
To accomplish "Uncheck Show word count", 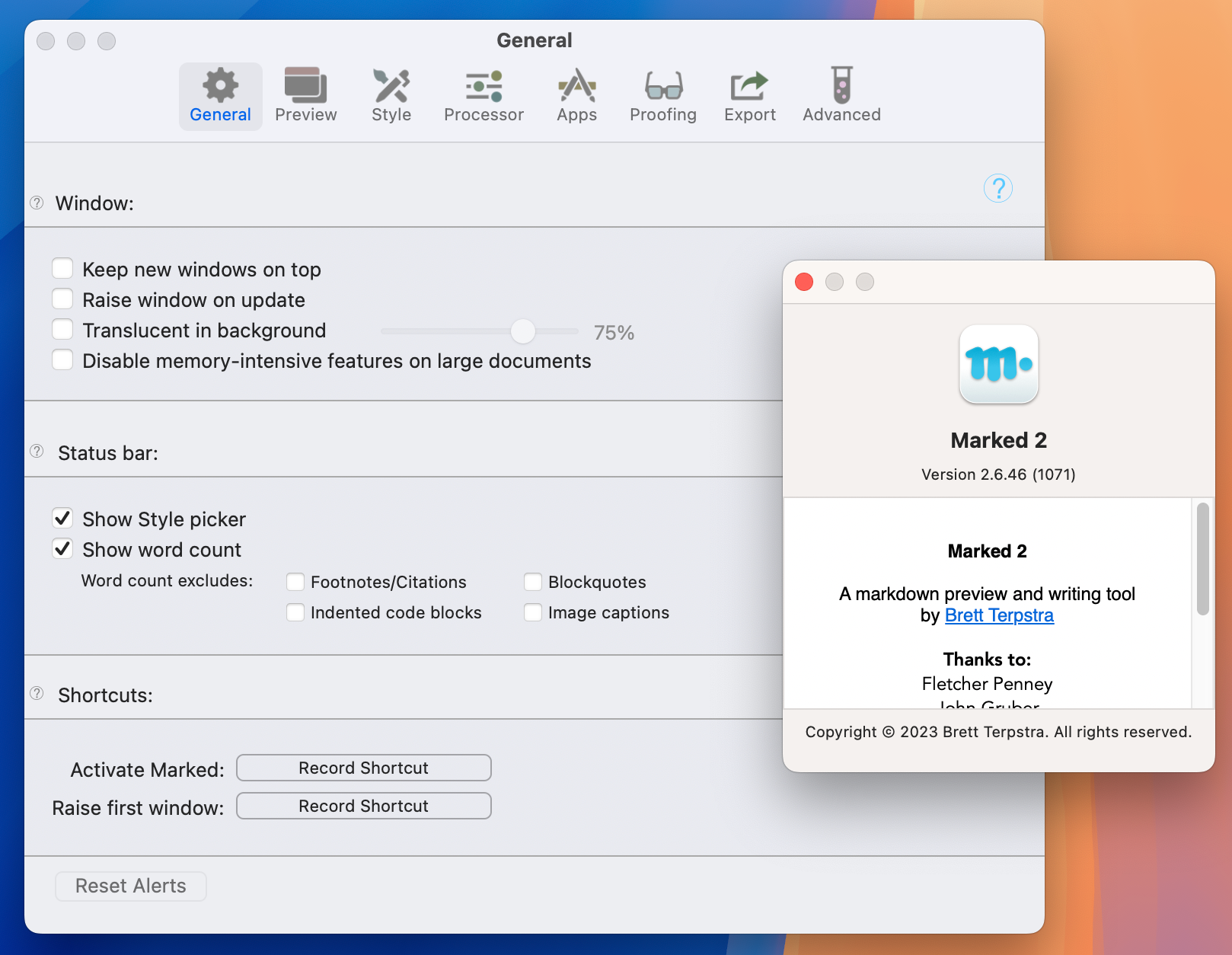I will [62, 549].
